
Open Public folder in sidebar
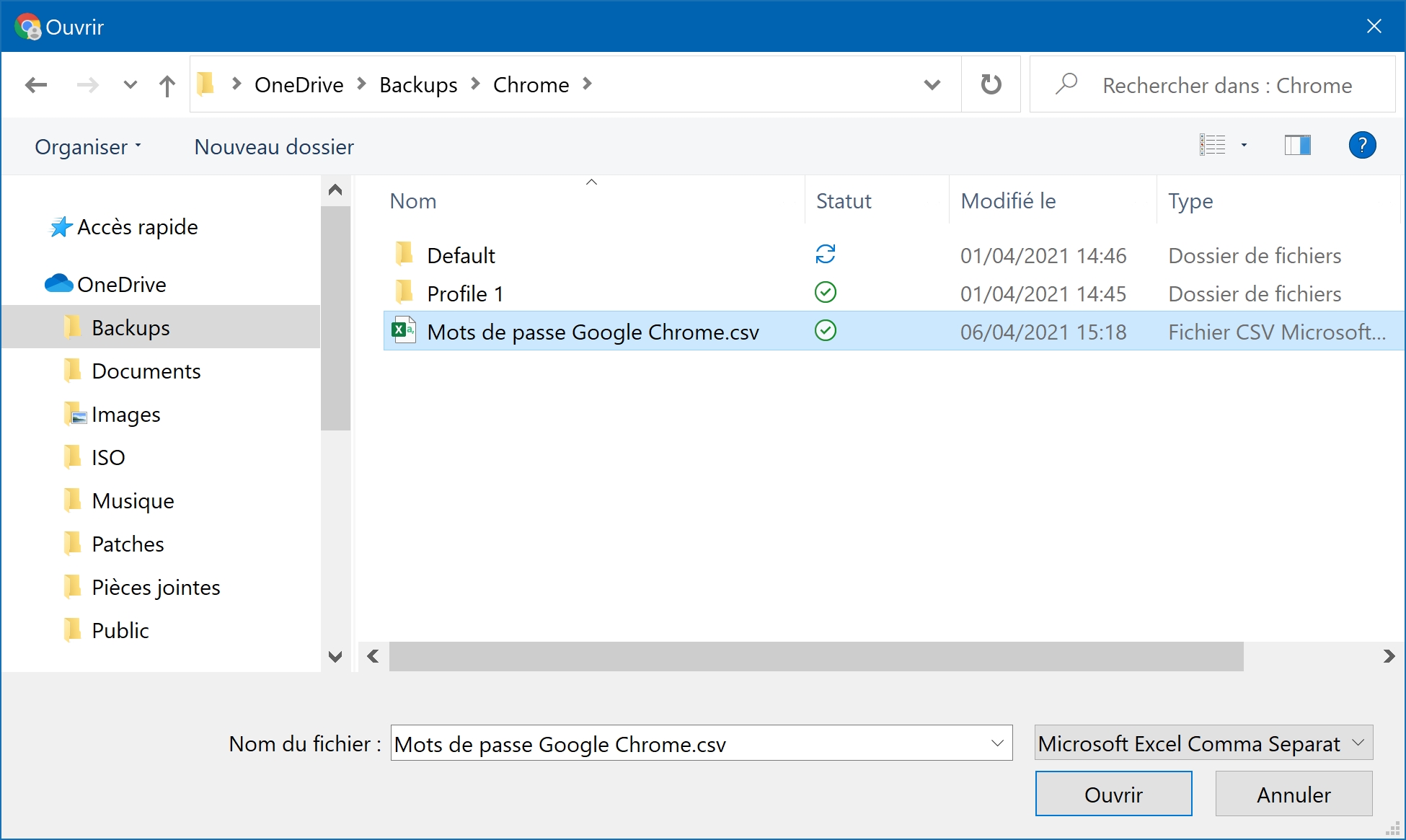pyautogui.click(x=120, y=631)
